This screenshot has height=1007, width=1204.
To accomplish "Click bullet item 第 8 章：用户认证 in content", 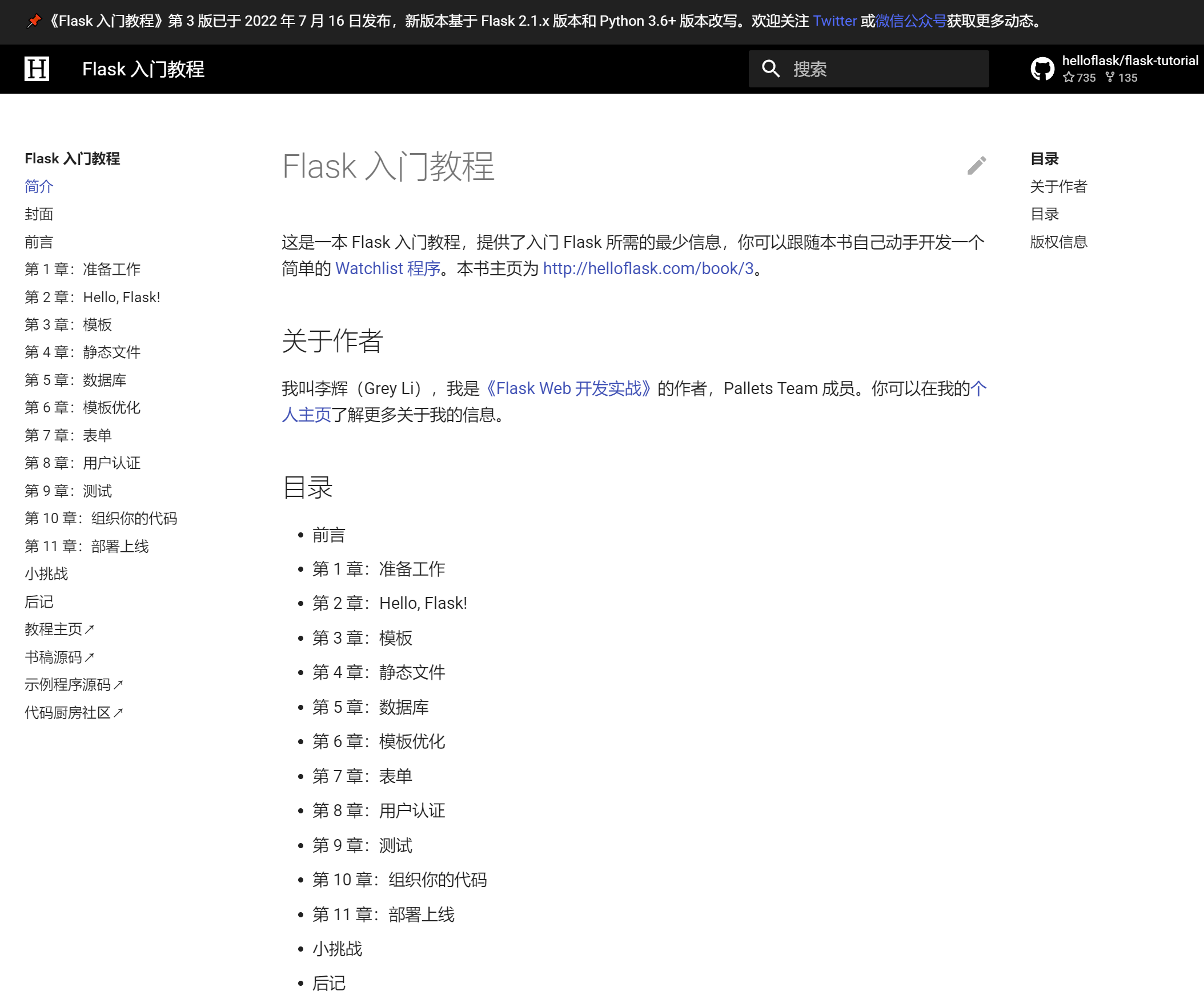I will [379, 811].
